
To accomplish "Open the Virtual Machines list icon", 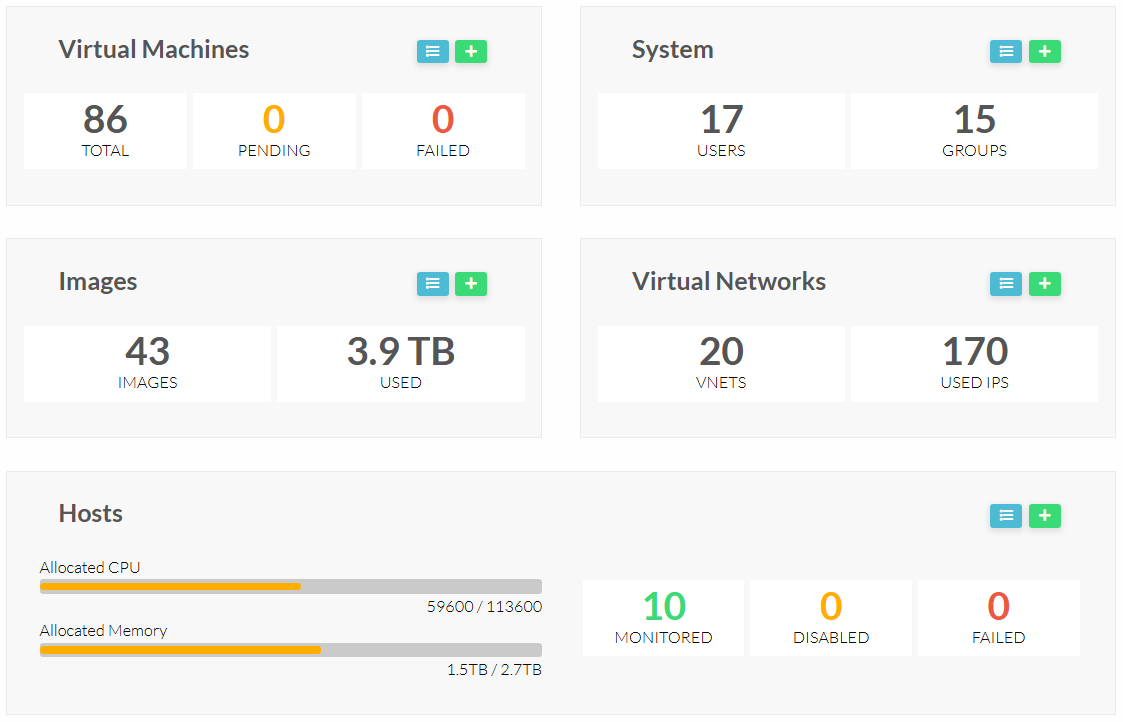I will [x=432, y=51].
